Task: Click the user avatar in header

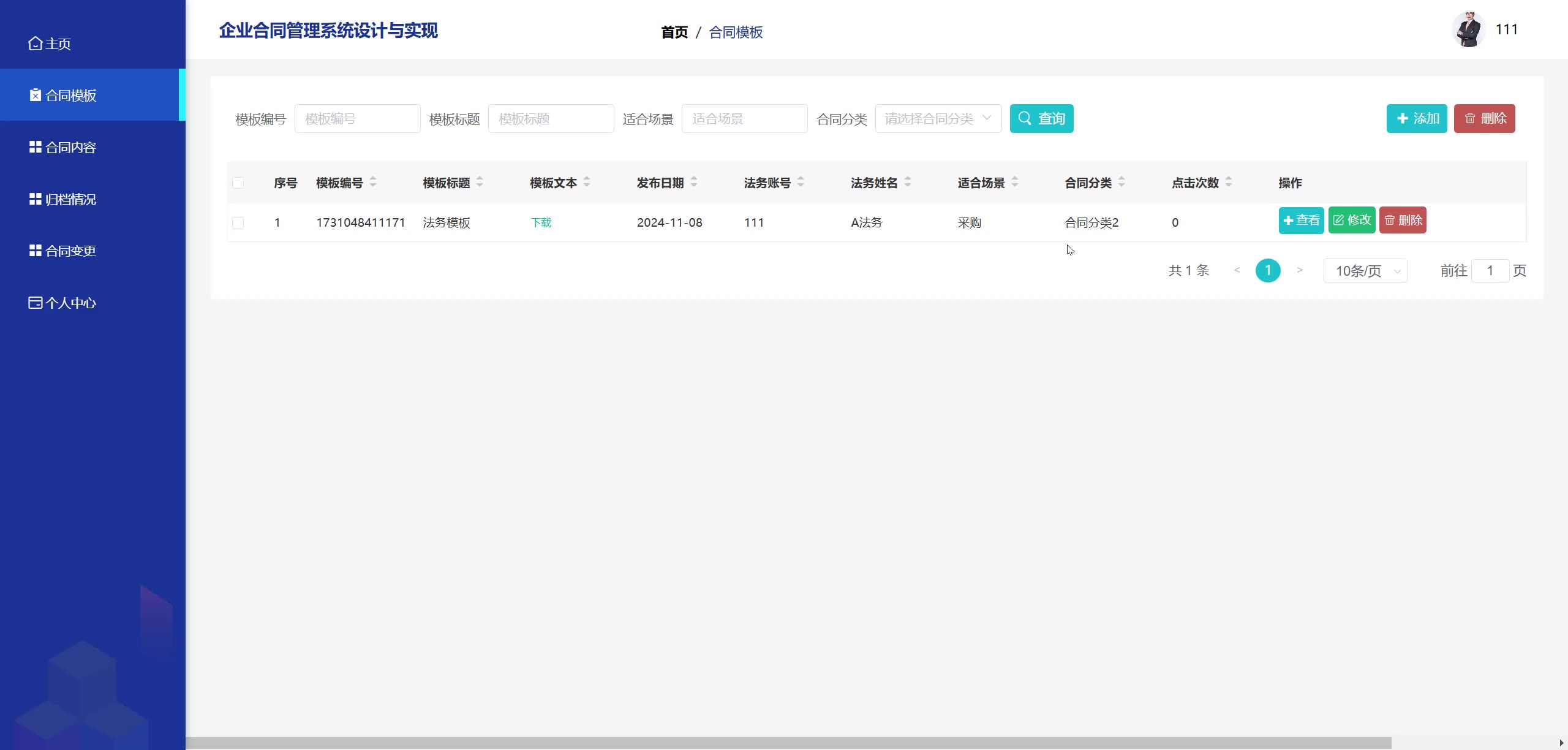Action: point(1468,29)
